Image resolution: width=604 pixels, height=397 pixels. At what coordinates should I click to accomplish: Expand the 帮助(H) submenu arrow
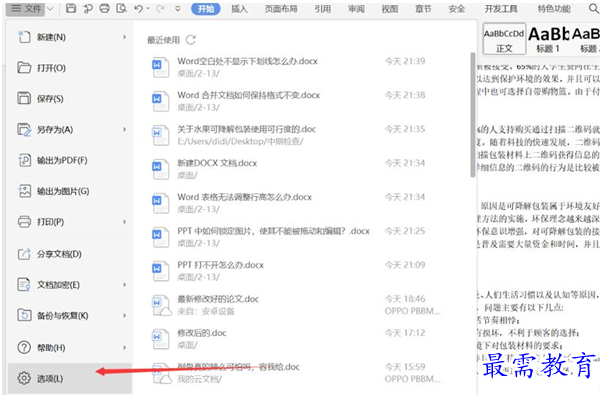(124, 348)
